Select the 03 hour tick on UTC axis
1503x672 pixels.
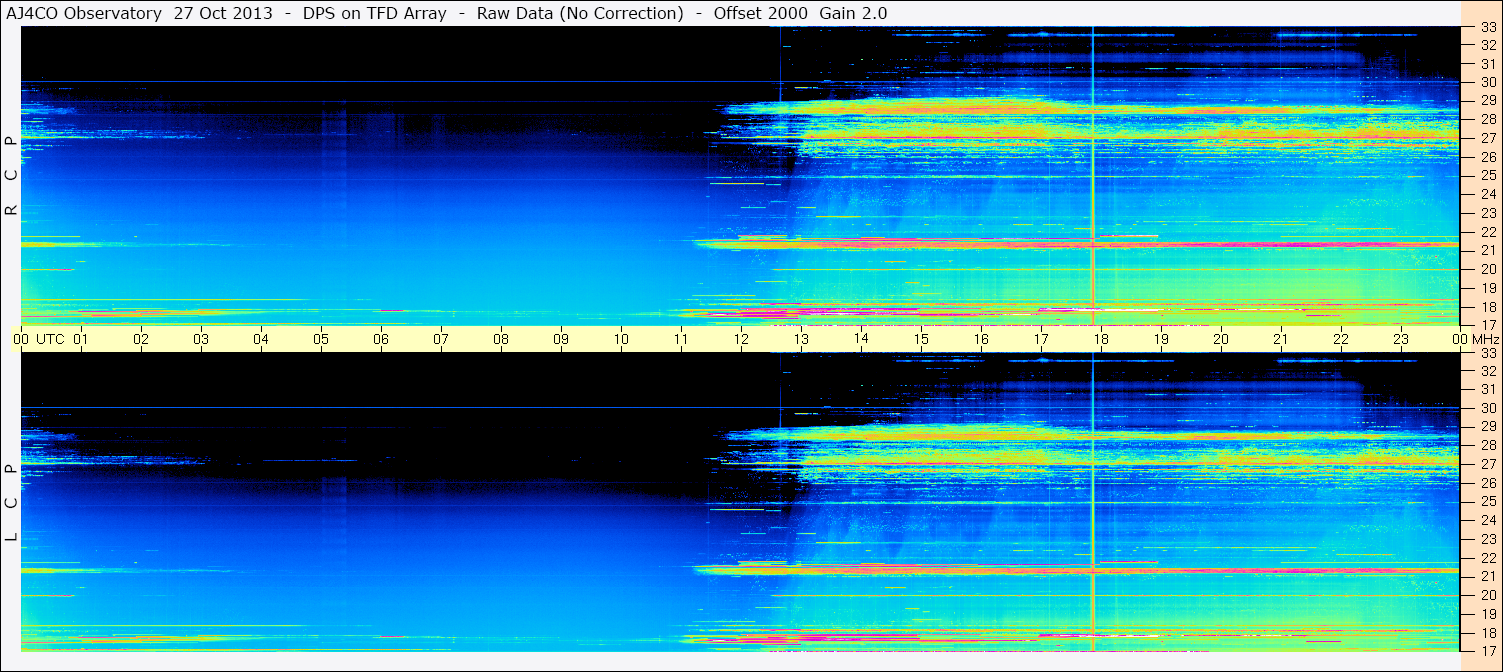(201, 339)
